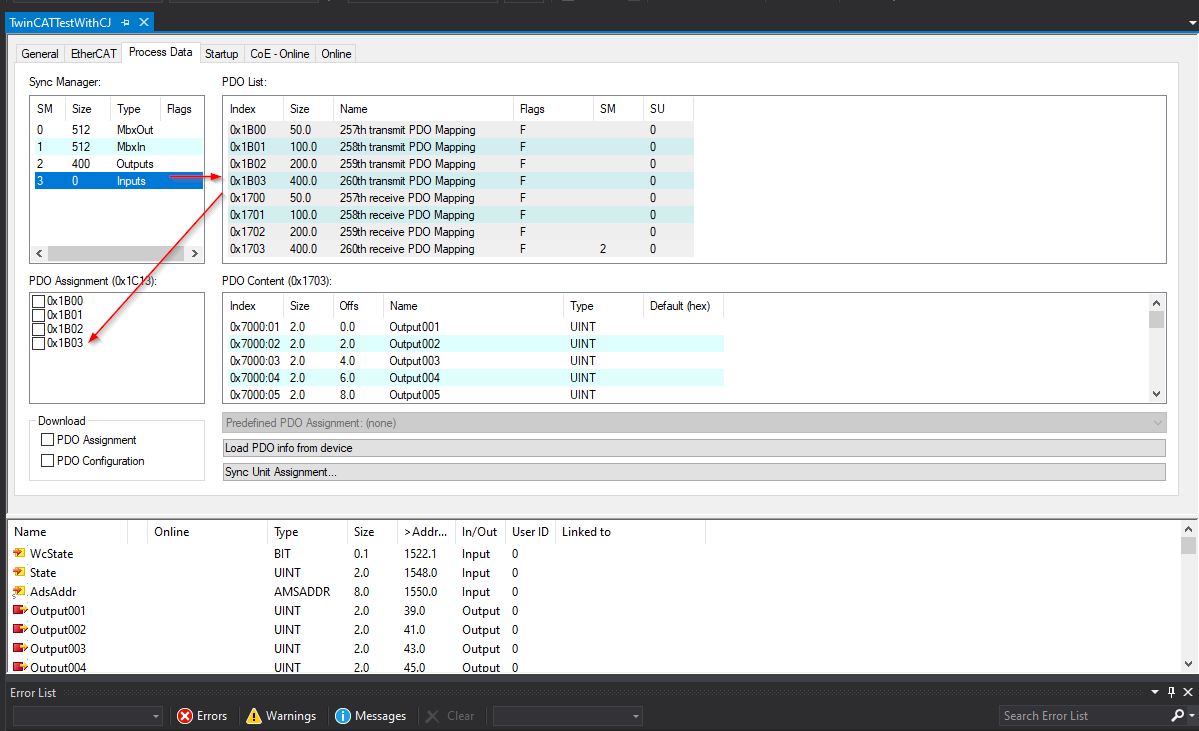
Task: Click the Search Error List magnifier icon
Action: click(x=1177, y=716)
